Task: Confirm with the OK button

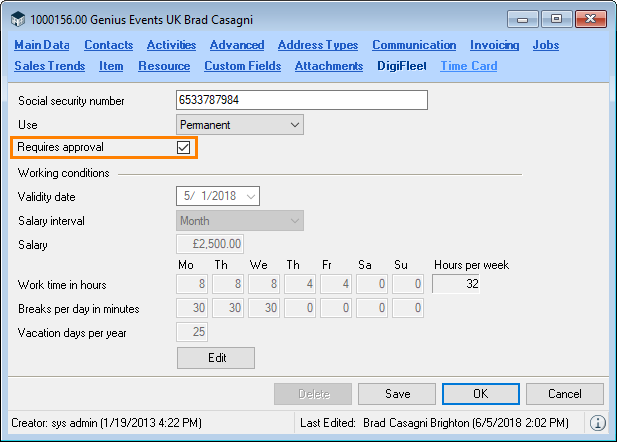Action: (x=480, y=394)
